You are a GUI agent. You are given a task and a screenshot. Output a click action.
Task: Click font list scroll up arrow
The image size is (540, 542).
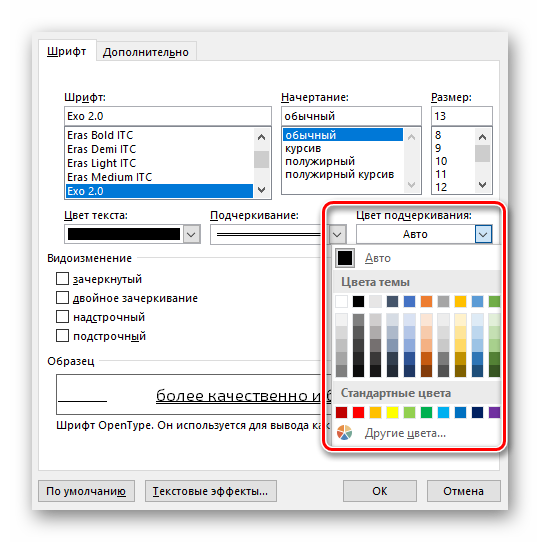tap(261, 137)
